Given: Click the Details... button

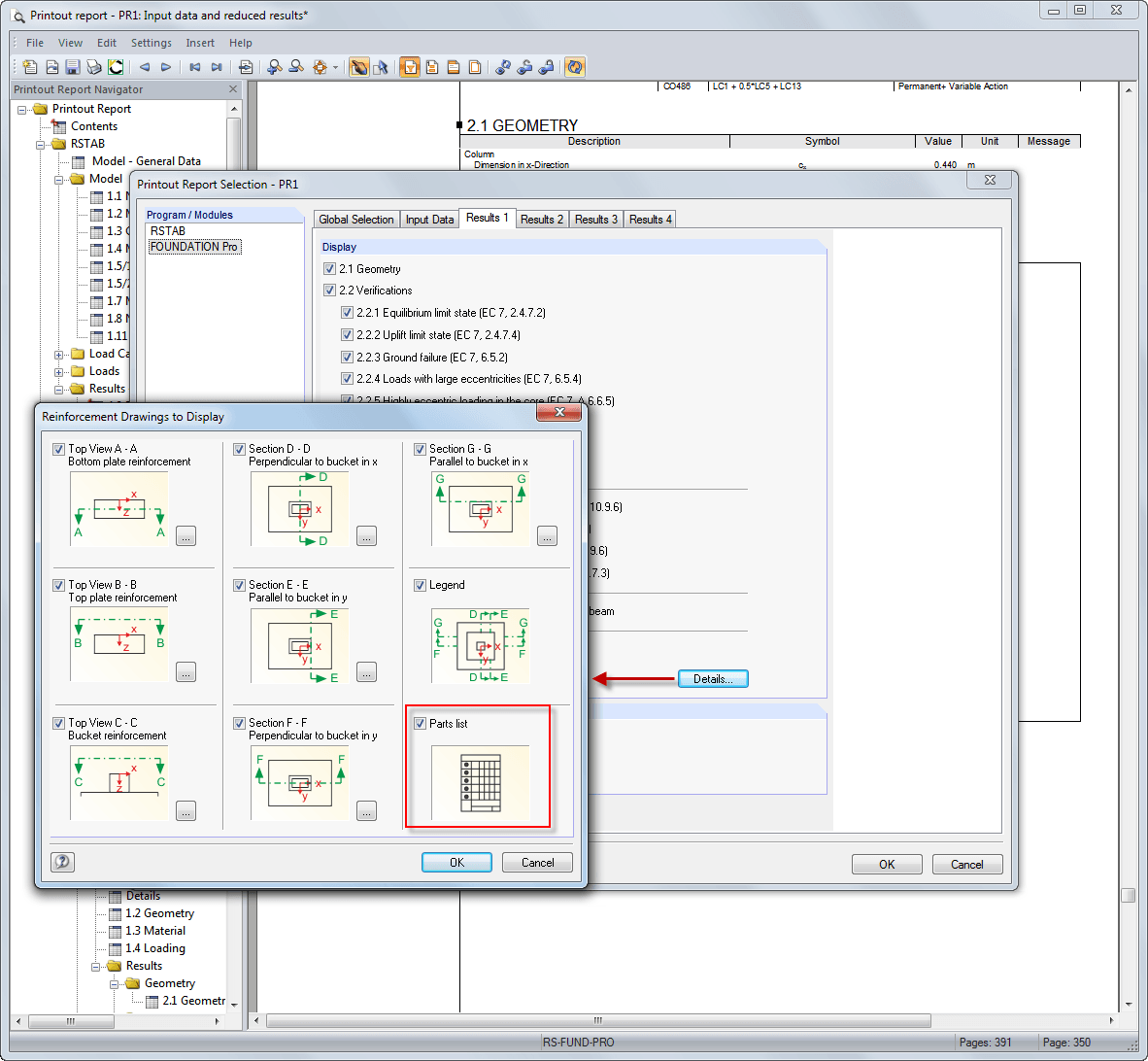Looking at the screenshot, I should 713,679.
